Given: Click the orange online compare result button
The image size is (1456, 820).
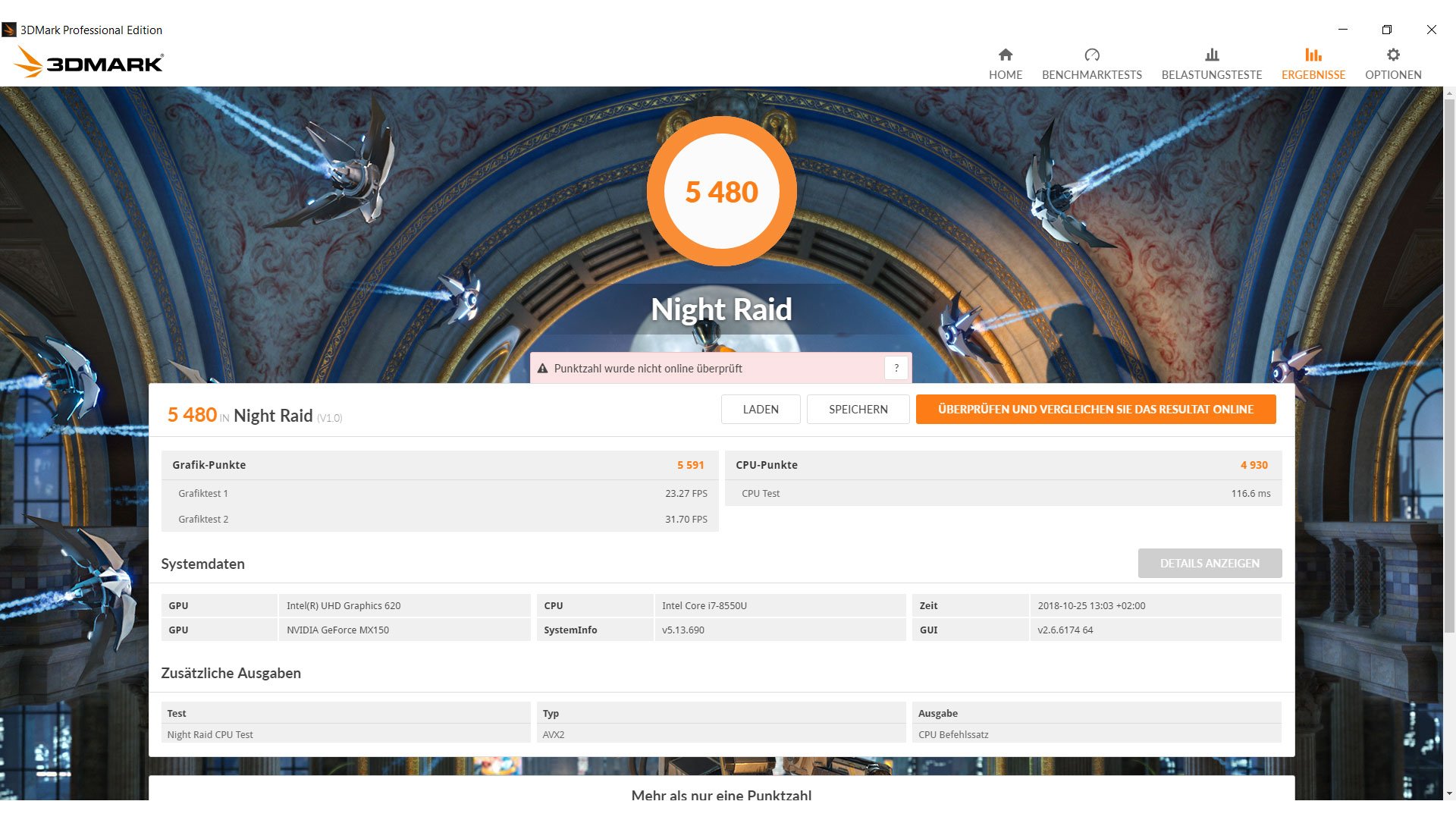Looking at the screenshot, I should (x=1096, y=410).
